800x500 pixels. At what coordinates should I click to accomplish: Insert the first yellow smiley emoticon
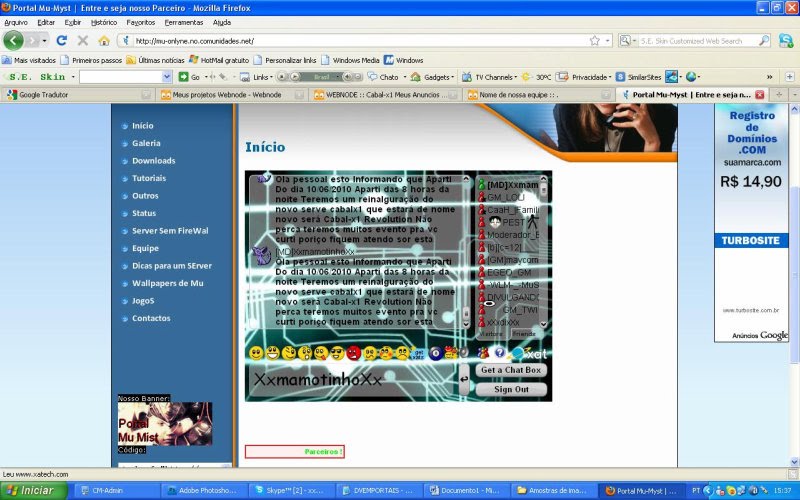[256, 353]
